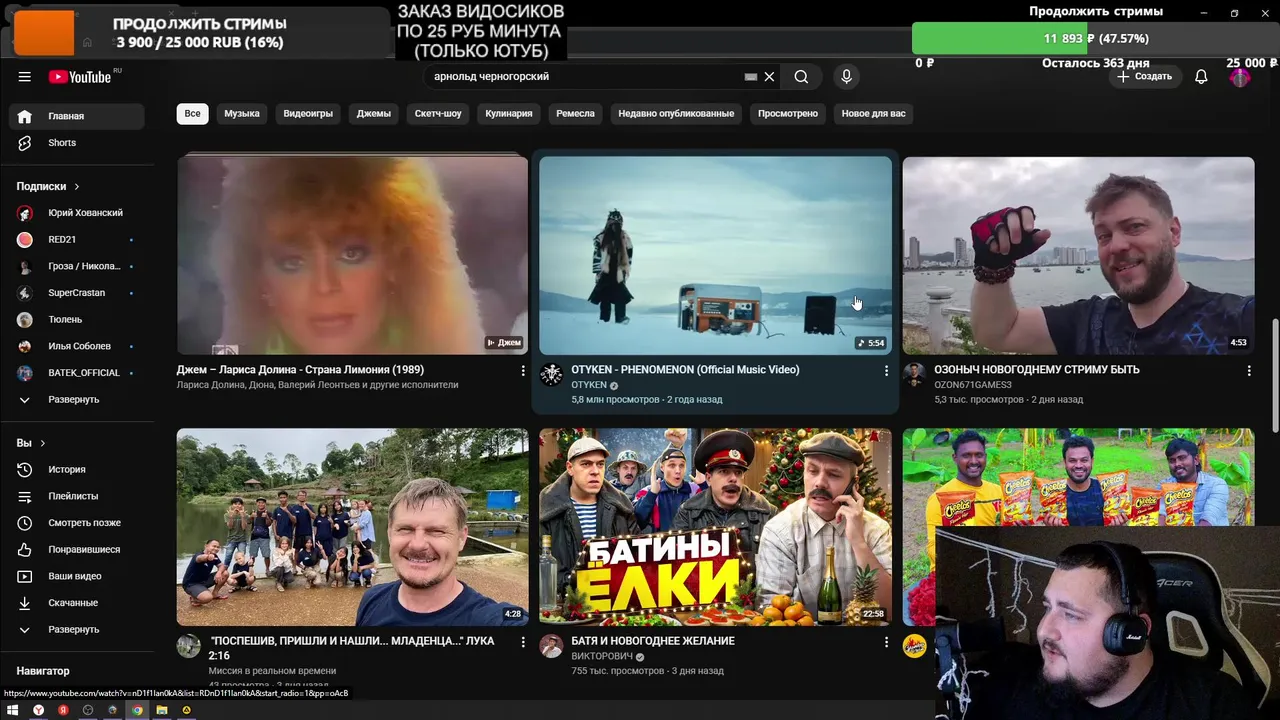Clear the search text with X icon
This screenshot has width=1280, height=720.
point(769,77)
